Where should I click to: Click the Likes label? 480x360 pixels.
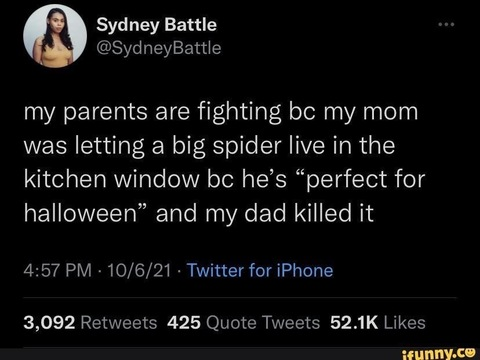coord(405,323)
